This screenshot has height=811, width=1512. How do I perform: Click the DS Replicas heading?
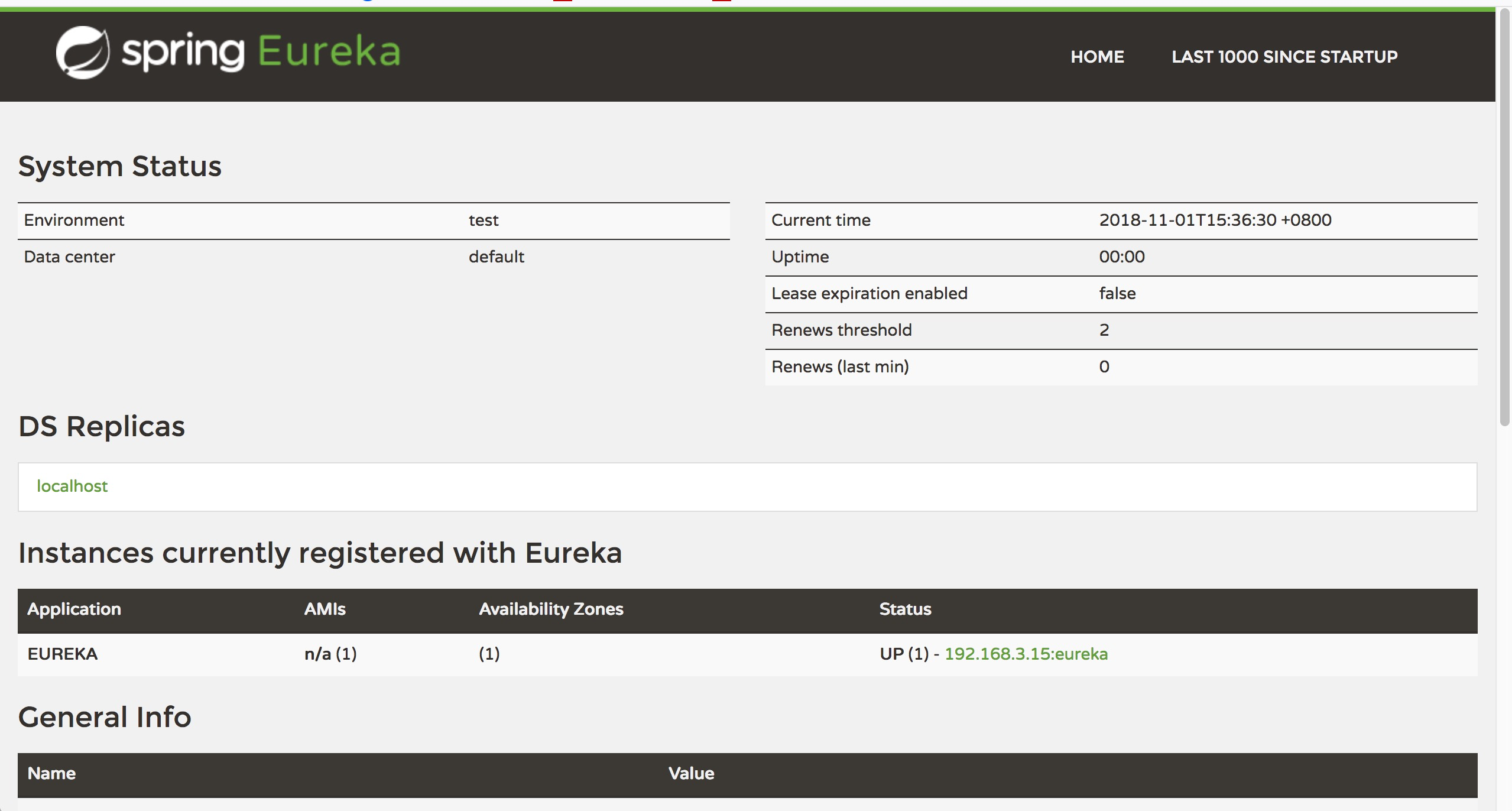pyautogui.click(x=102, y=426)
